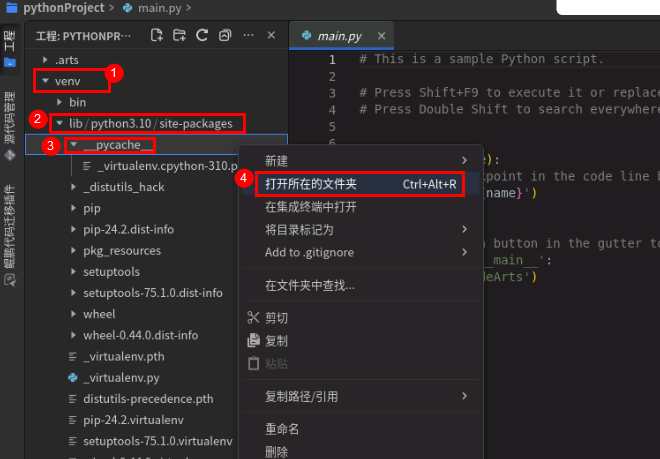The width and height of the screenshot is (660, 459).
Task: Click pythonProject breadcrumb text
Action: [x=64, y=8]
